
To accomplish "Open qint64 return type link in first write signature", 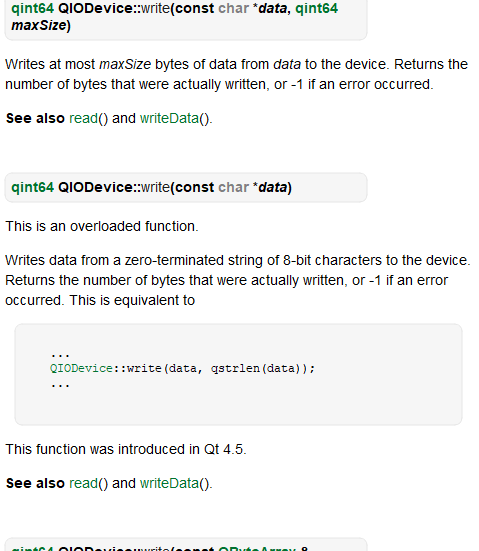I will coord(32,8).
